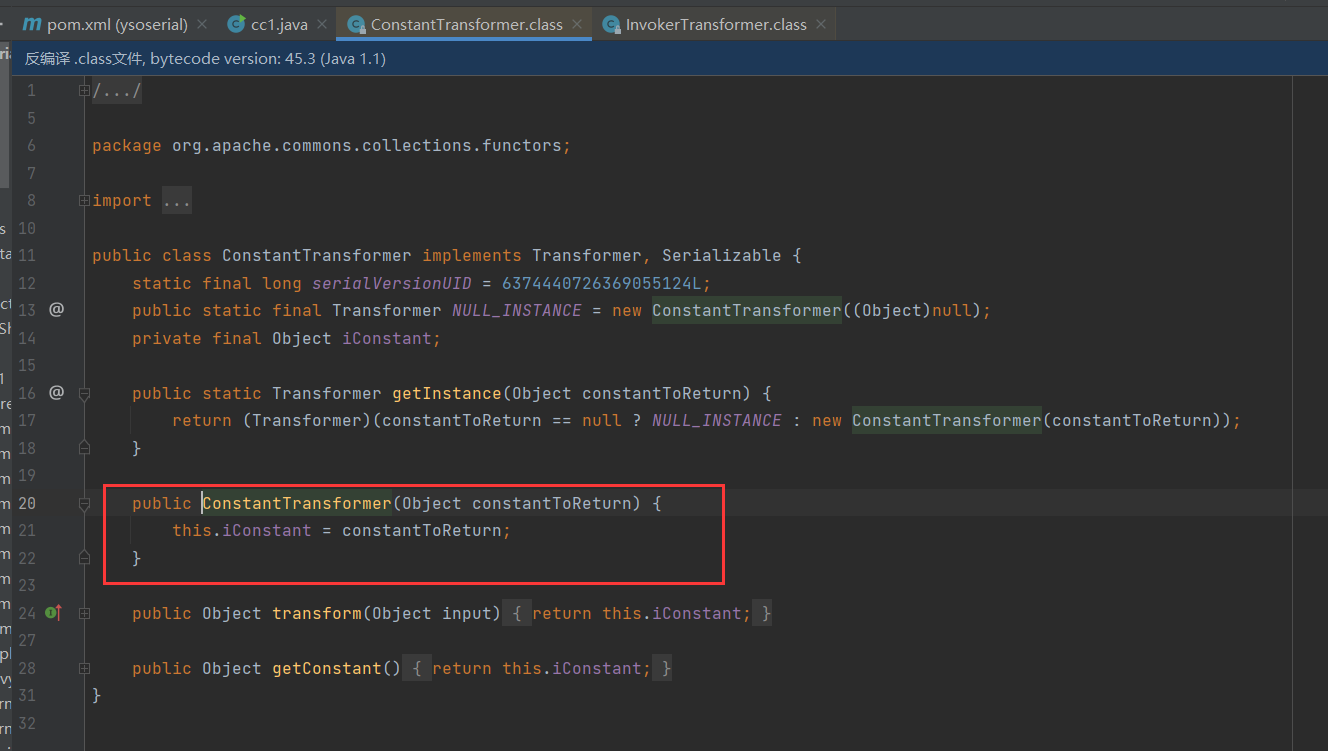Expand the getConstant method fold on line 28
This screenshot has height=751, width=1328.
[x=84, y=668]
